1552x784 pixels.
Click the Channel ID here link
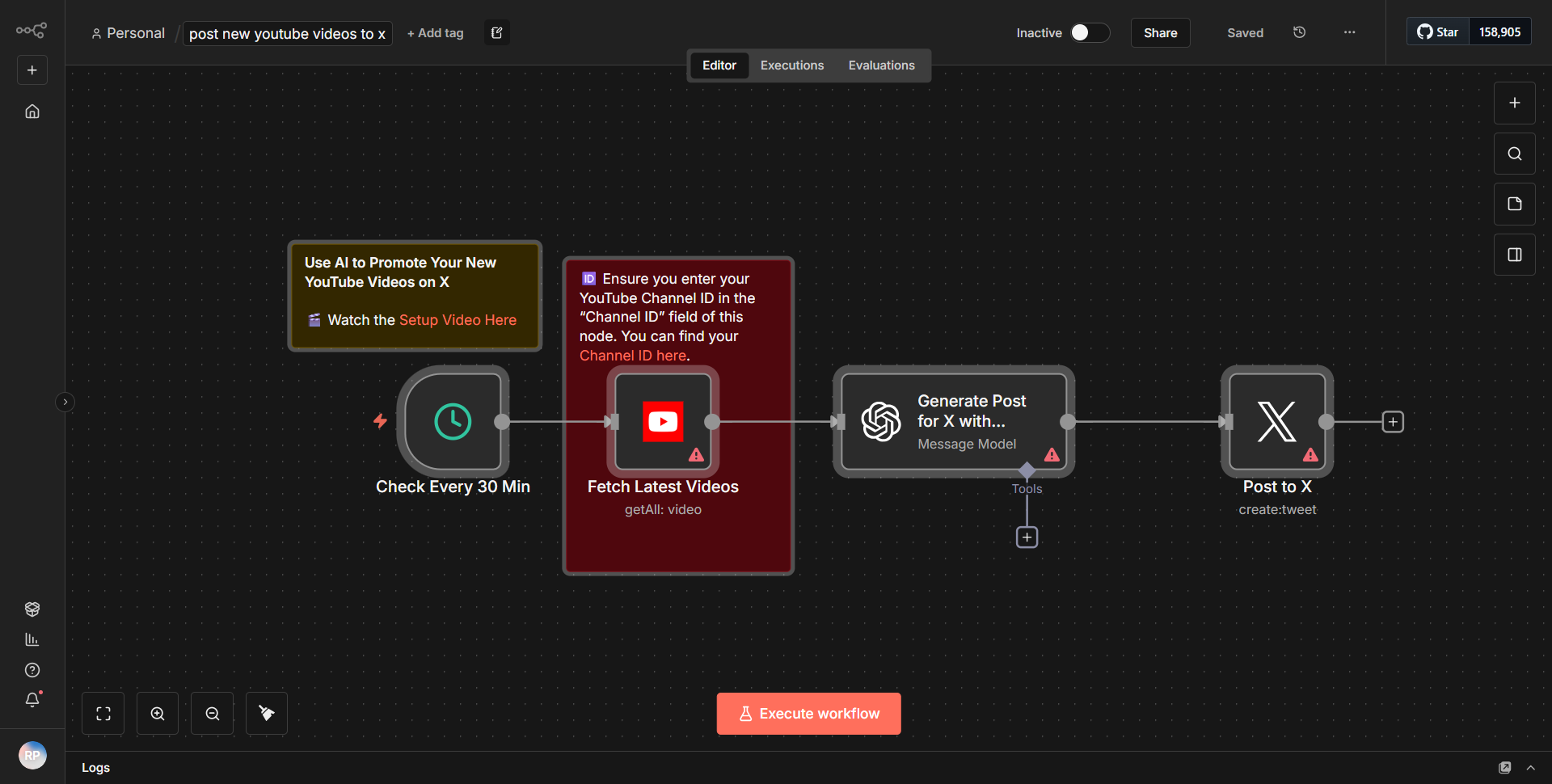[633, 356]
